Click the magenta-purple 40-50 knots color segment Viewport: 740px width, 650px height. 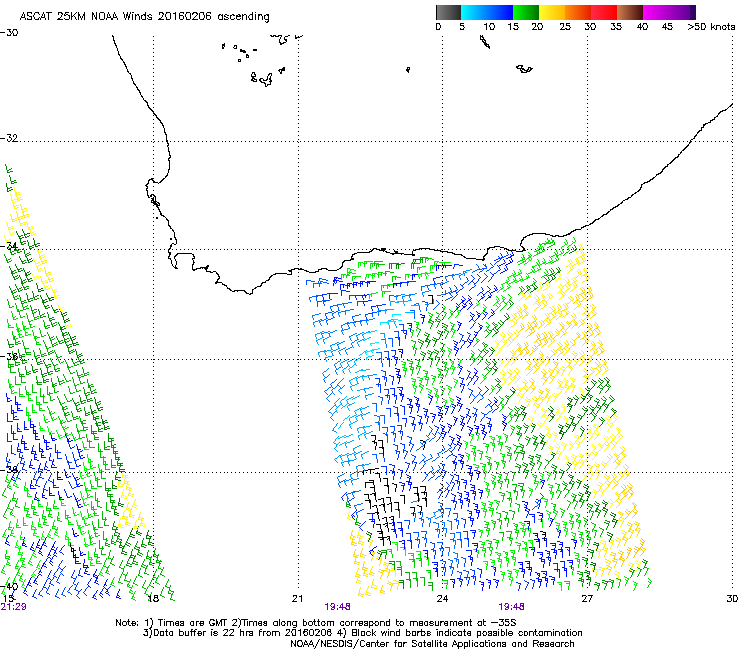coord(669,12)
